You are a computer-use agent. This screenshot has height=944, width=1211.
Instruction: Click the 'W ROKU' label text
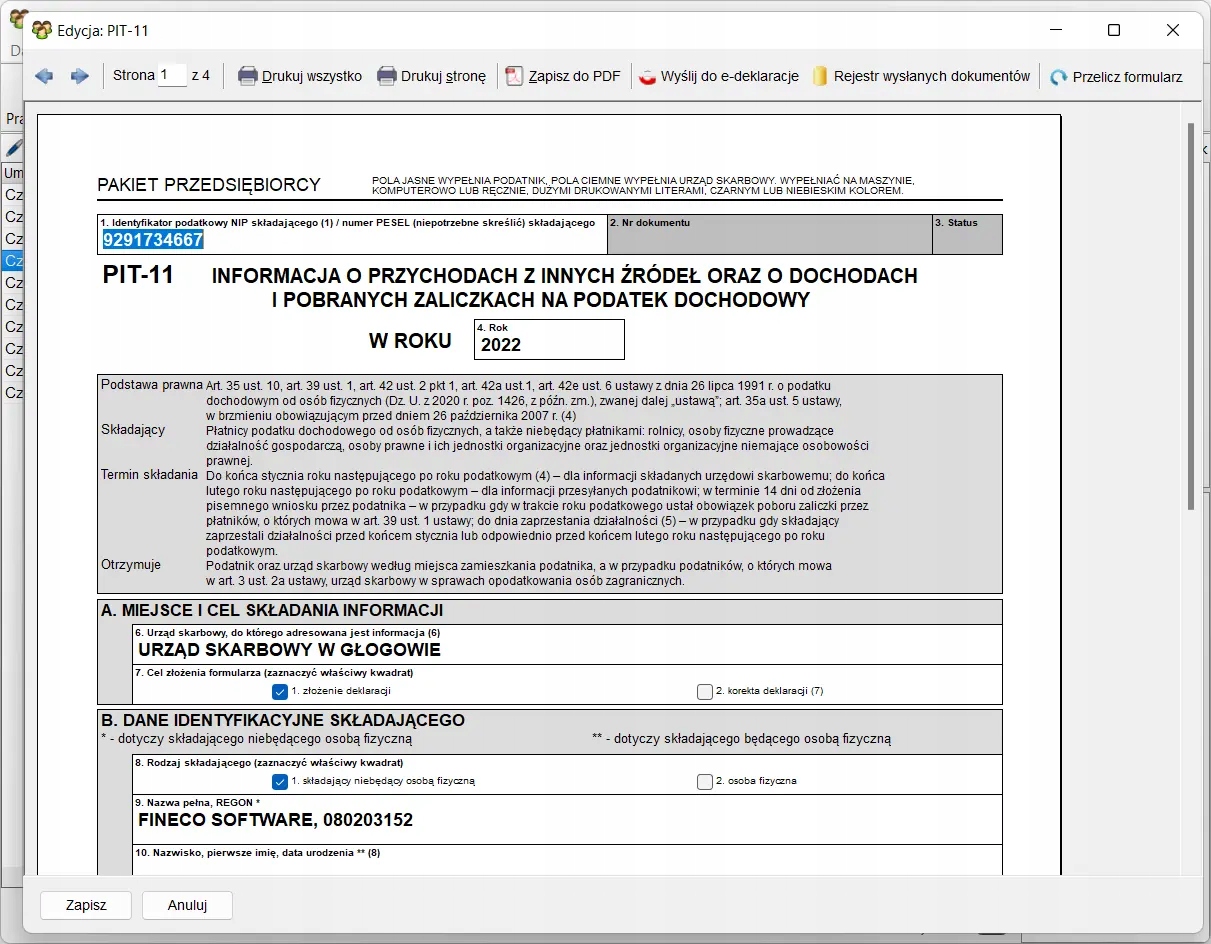click(x=410, y=341)
